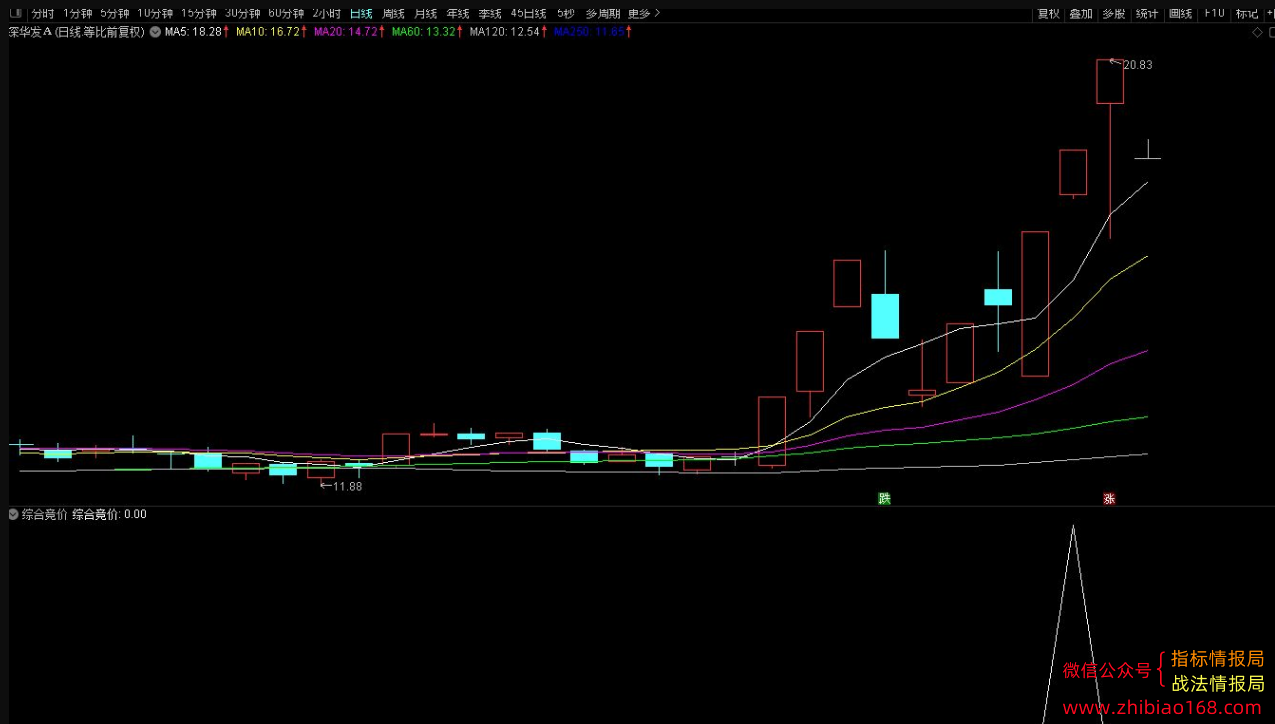1275x724 pixels.
Task: Click the 叠加 overlay button
Action: (x=1081, y=13)
